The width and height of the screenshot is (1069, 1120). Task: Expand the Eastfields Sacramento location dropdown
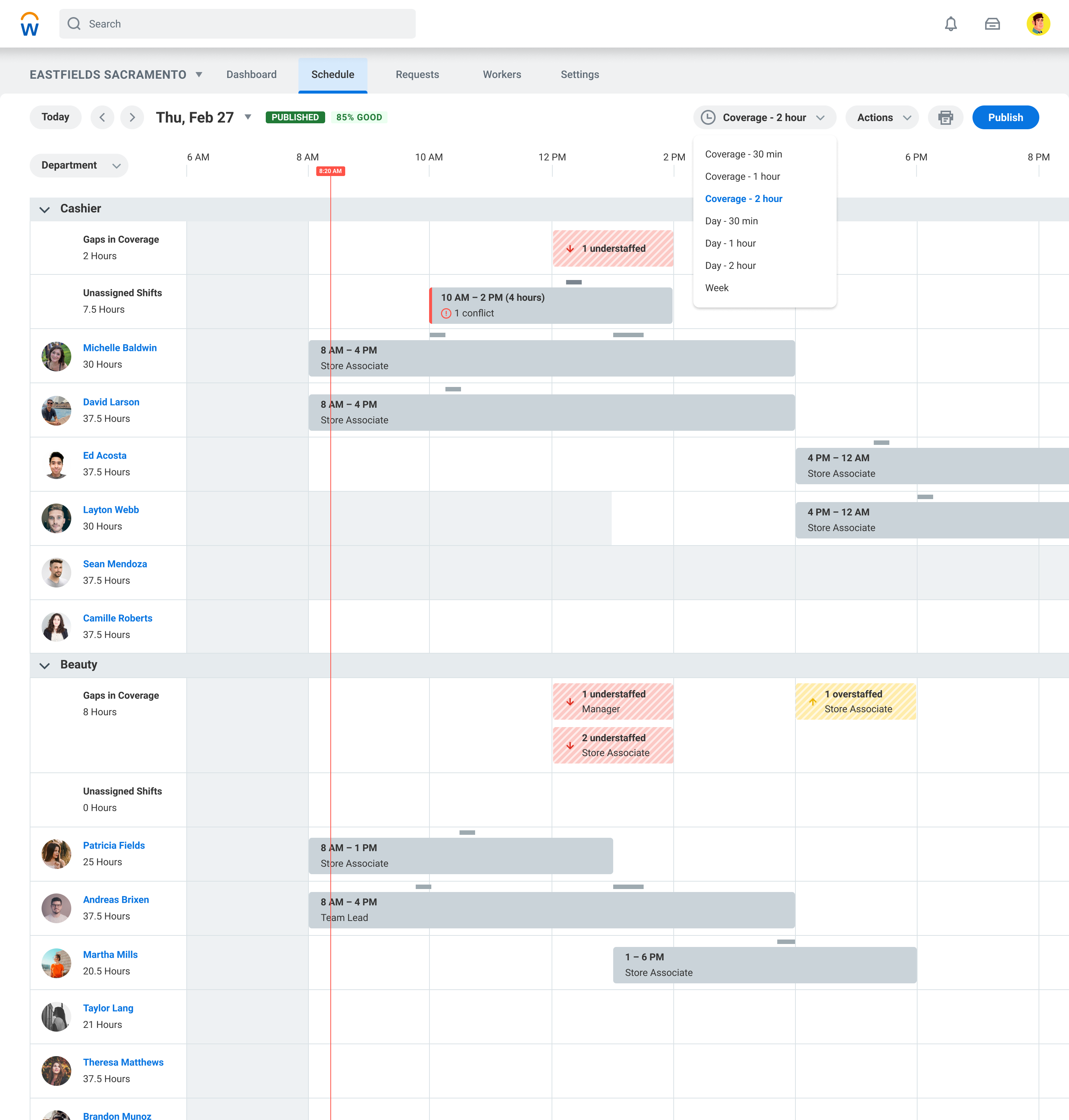199,75
